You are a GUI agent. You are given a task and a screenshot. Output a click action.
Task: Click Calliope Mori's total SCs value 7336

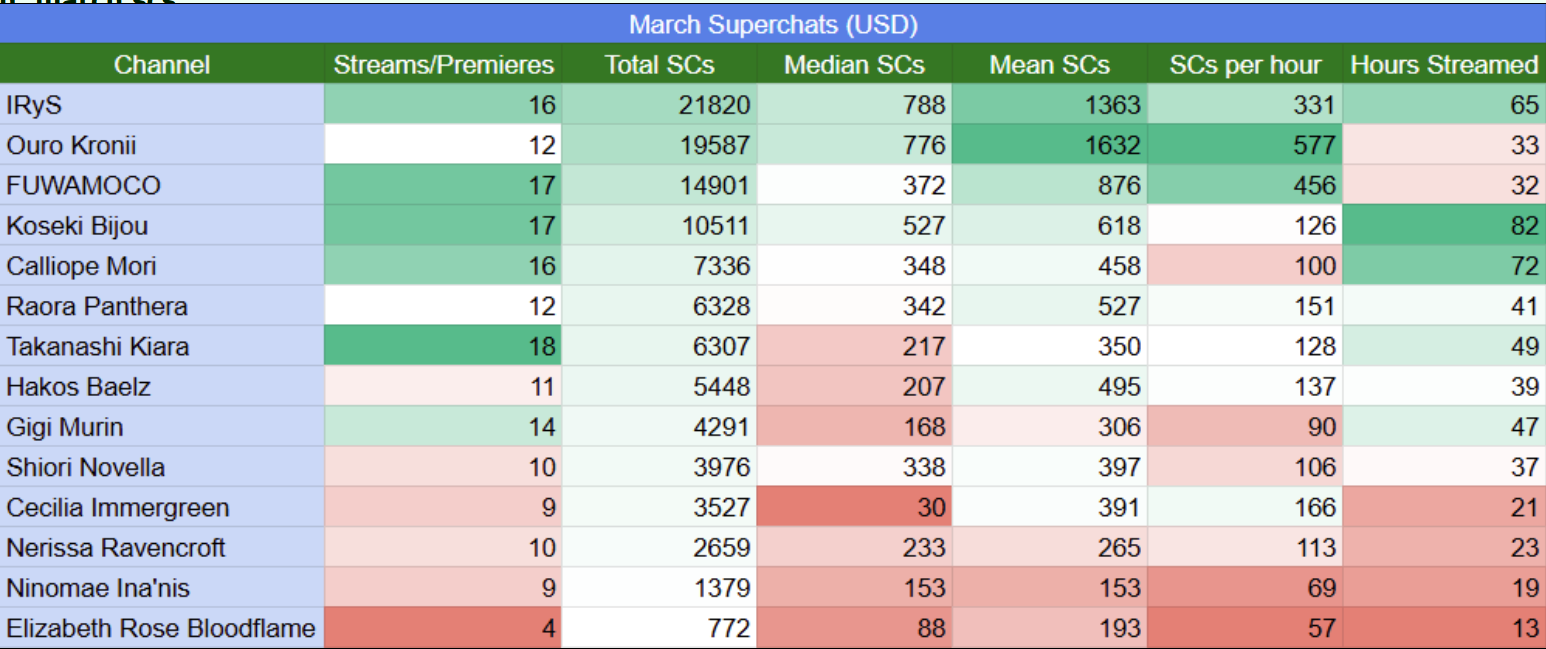coord(659,266)
